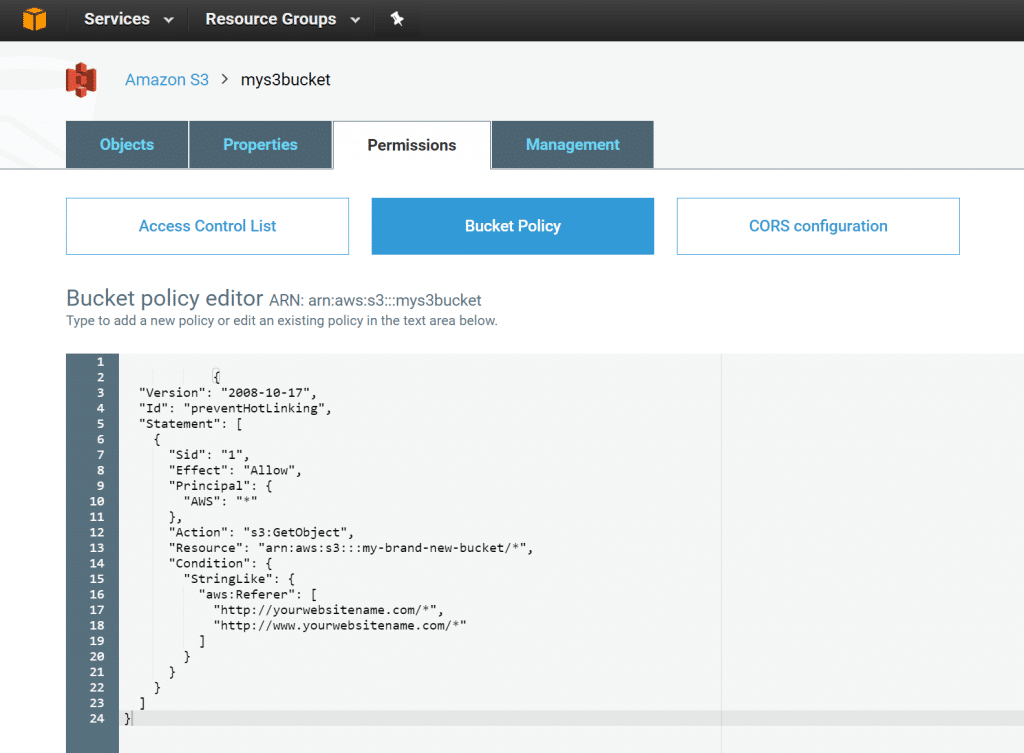Open the Services dropdown menu

point(118,18)
